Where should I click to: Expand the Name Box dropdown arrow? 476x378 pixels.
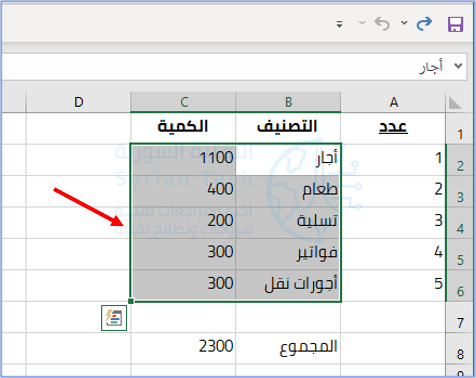tap(458, 66)
